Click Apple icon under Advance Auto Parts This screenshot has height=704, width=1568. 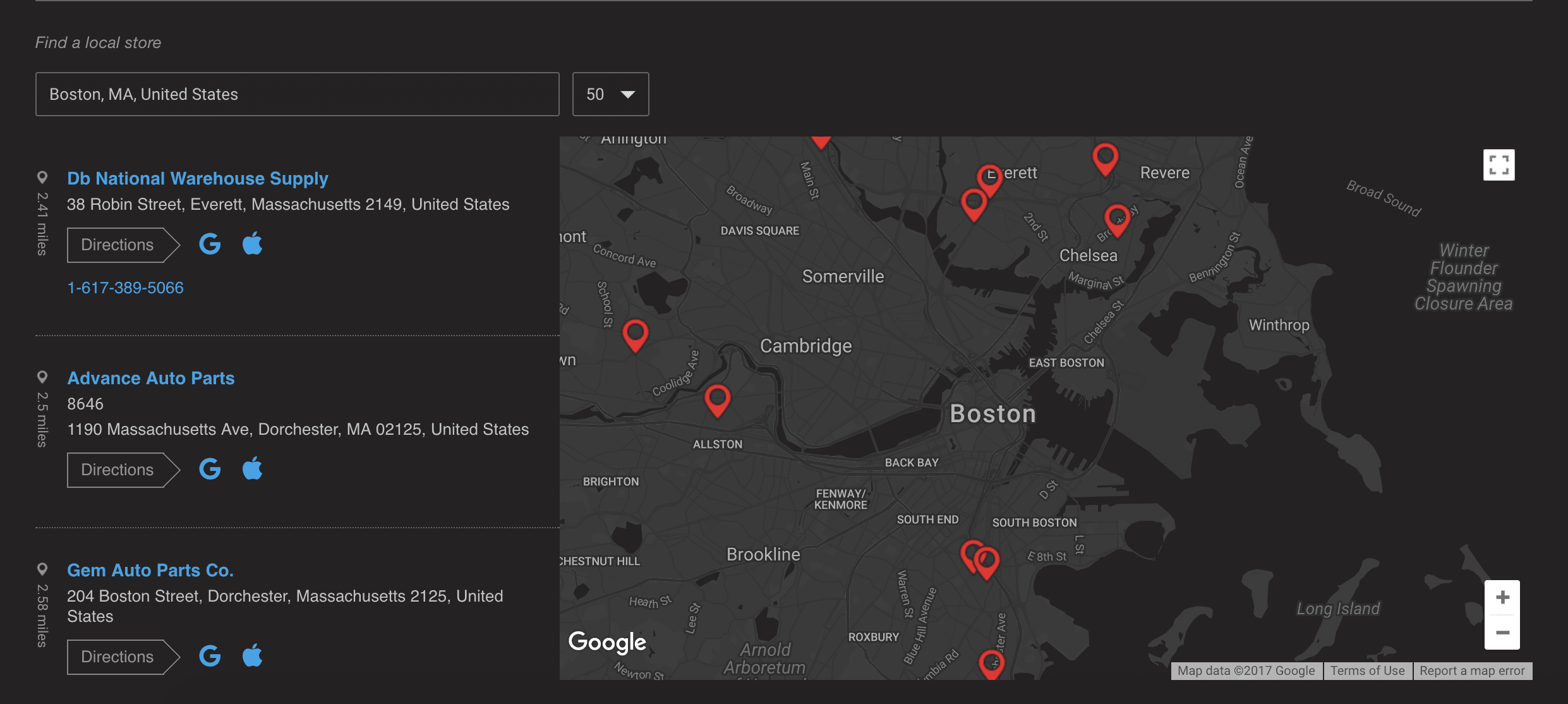coord(252,469)
